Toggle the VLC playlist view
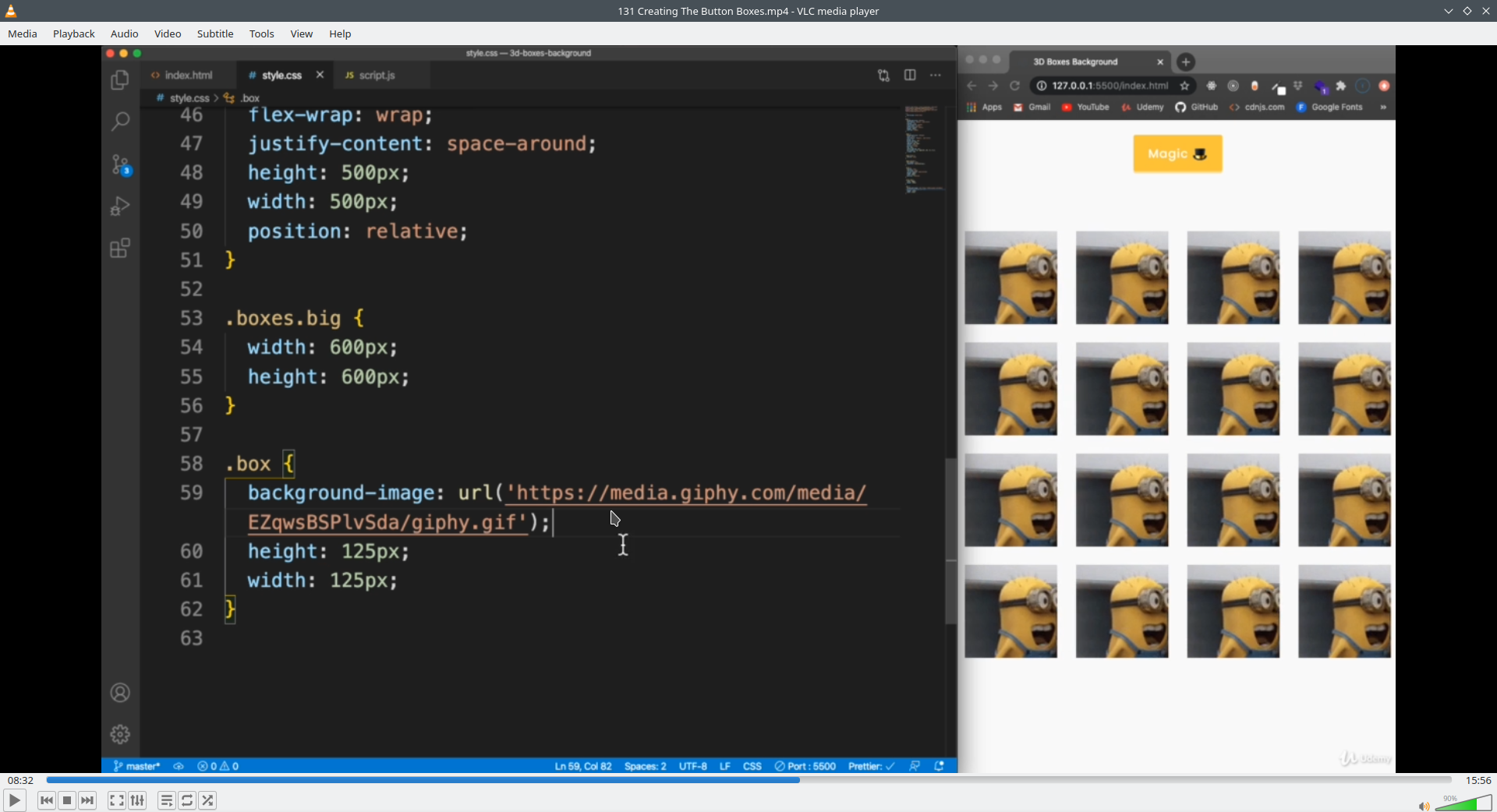Viewport: 1497px width, 812px height. [x=167, y=800]
